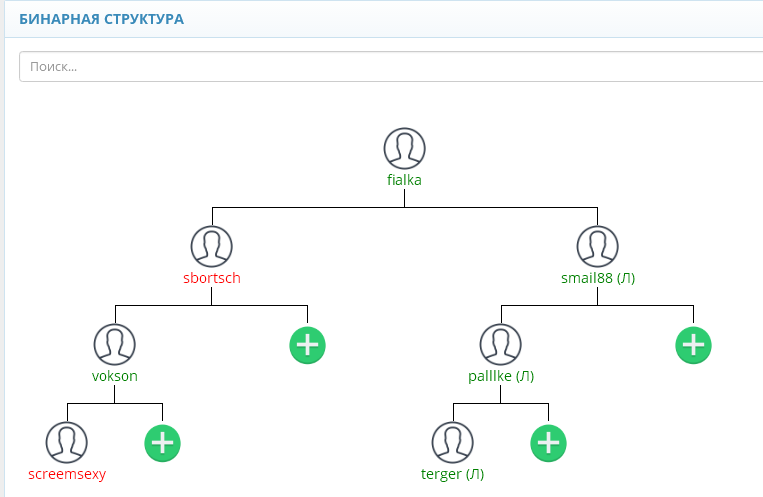
Task: Open the terger user avatar
Action: pos(452,442)
